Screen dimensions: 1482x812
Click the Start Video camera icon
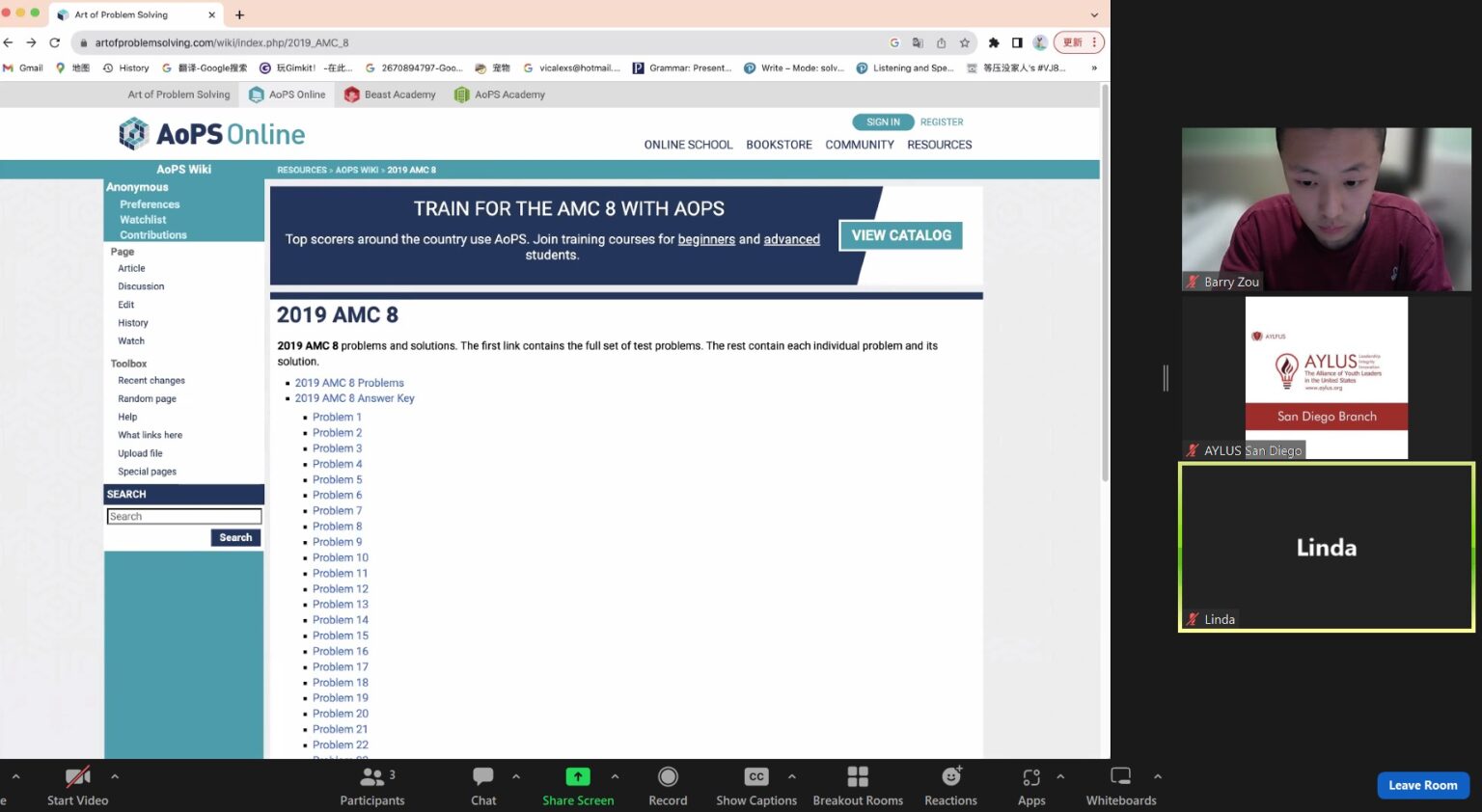77,776
